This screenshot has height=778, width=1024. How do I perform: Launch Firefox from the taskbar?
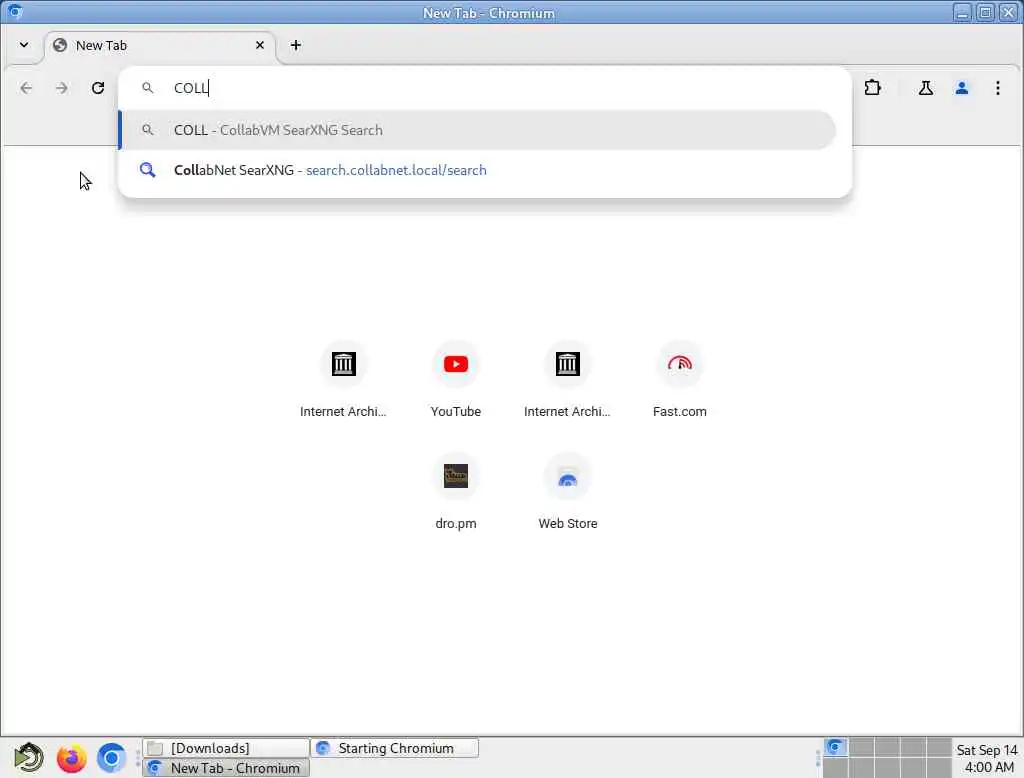(71, 758)
